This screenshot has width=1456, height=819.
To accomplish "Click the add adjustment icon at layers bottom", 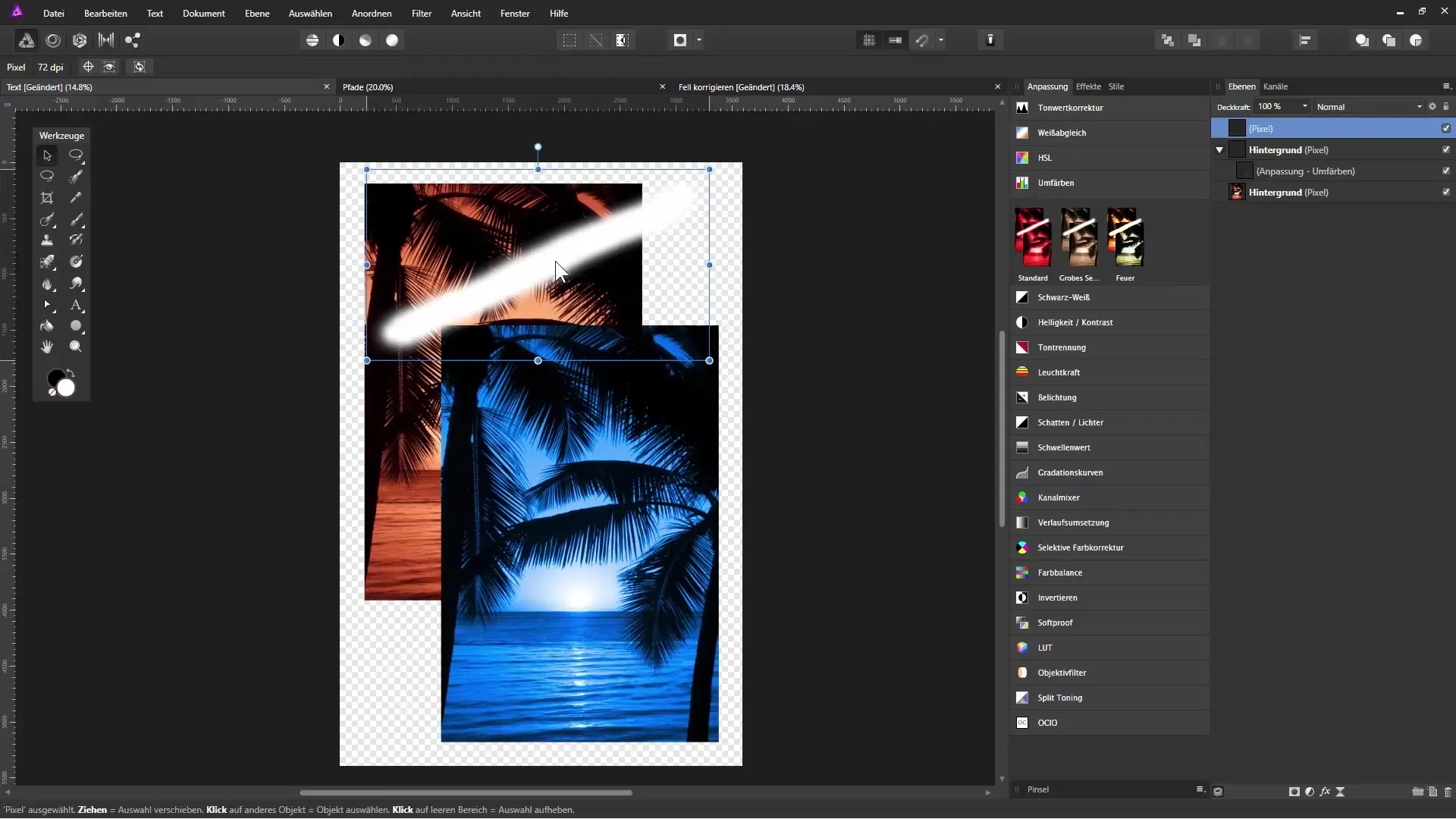I will [x=1310, y=792].
